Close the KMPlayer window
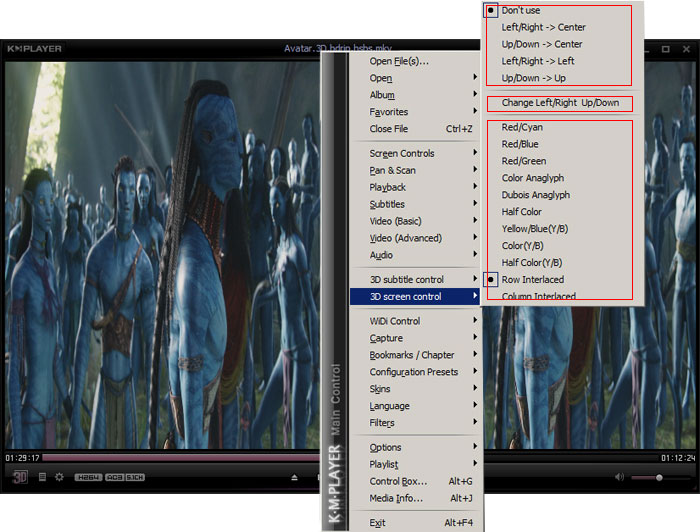The width and height of the screenshot is (700, 532). click(686, 49)
